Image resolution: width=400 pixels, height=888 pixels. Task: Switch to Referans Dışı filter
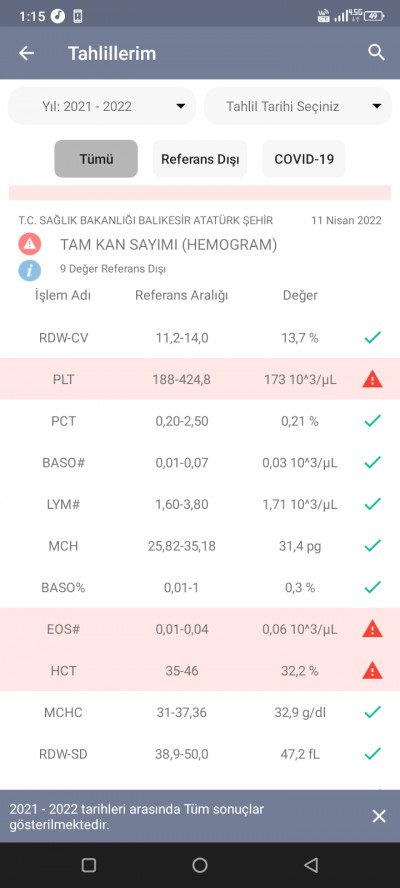(x=200, y=159)
